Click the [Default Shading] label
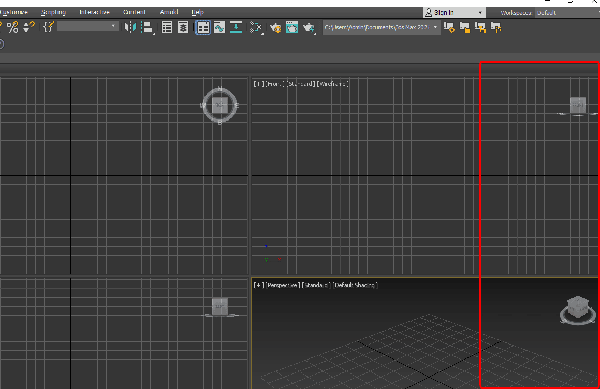The height and width of the screenshot is (389, 600). (x=355, y=285)
